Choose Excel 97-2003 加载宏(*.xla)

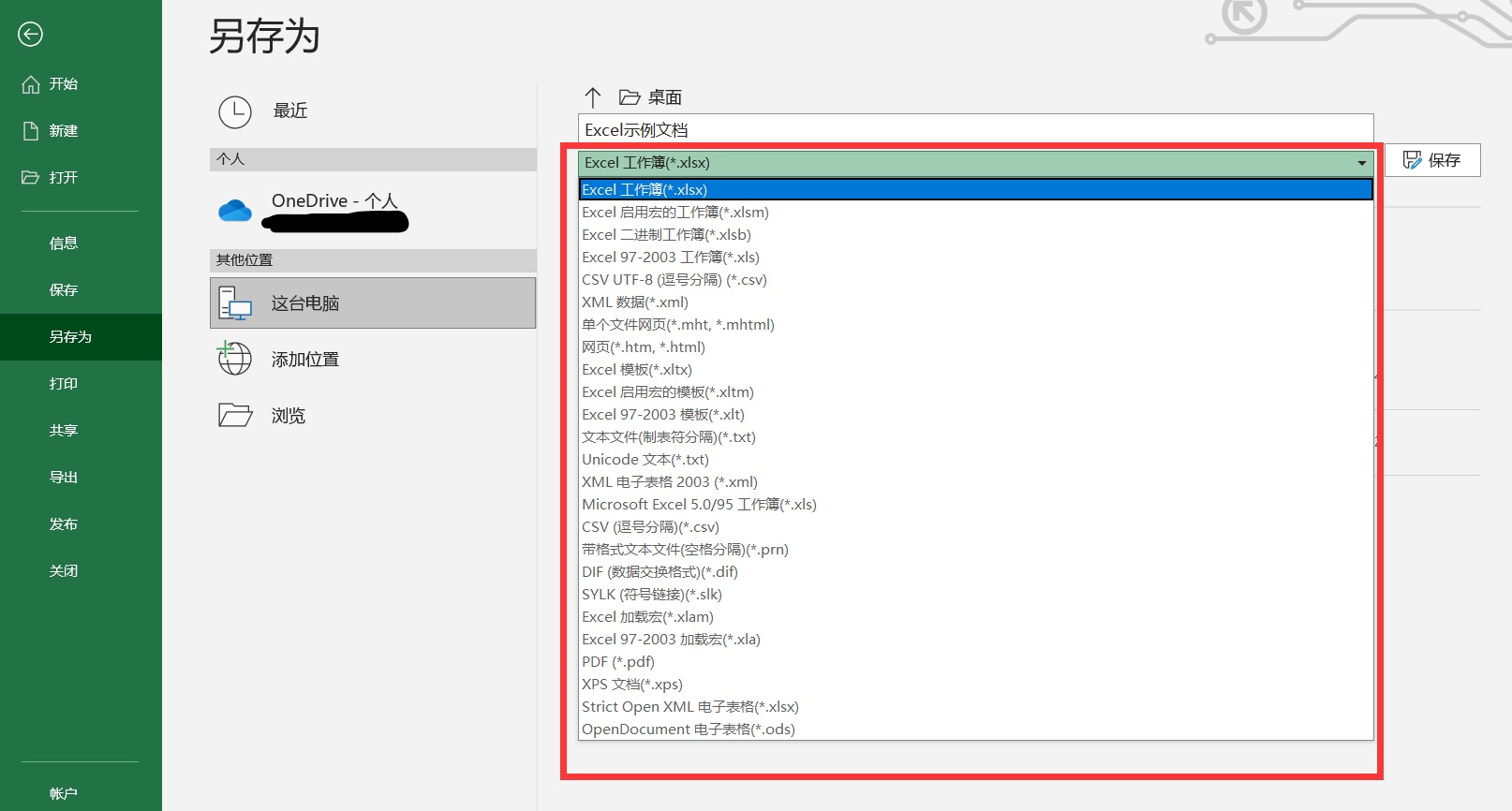point(975,640)
